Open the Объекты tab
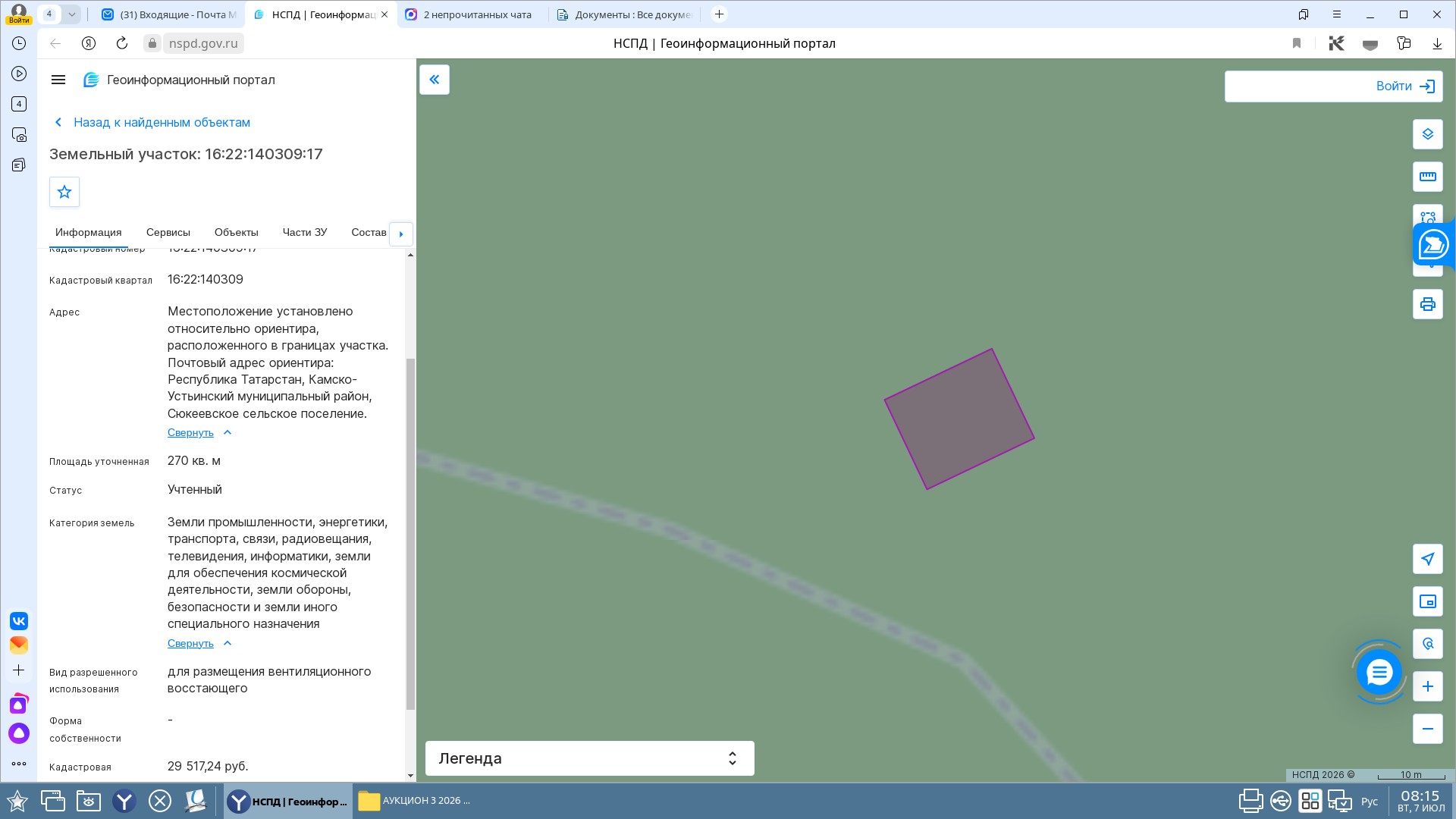The height and width of the screenshot is (819, 1456). [x=237, y=232]
